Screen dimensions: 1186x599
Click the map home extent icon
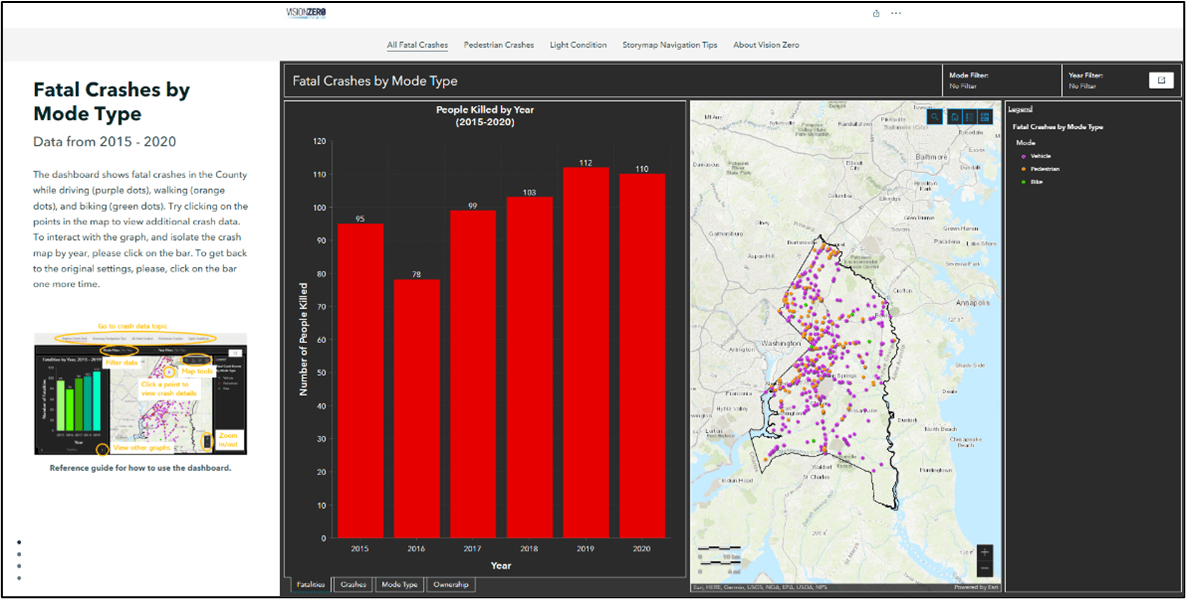[x=954, y=117]
